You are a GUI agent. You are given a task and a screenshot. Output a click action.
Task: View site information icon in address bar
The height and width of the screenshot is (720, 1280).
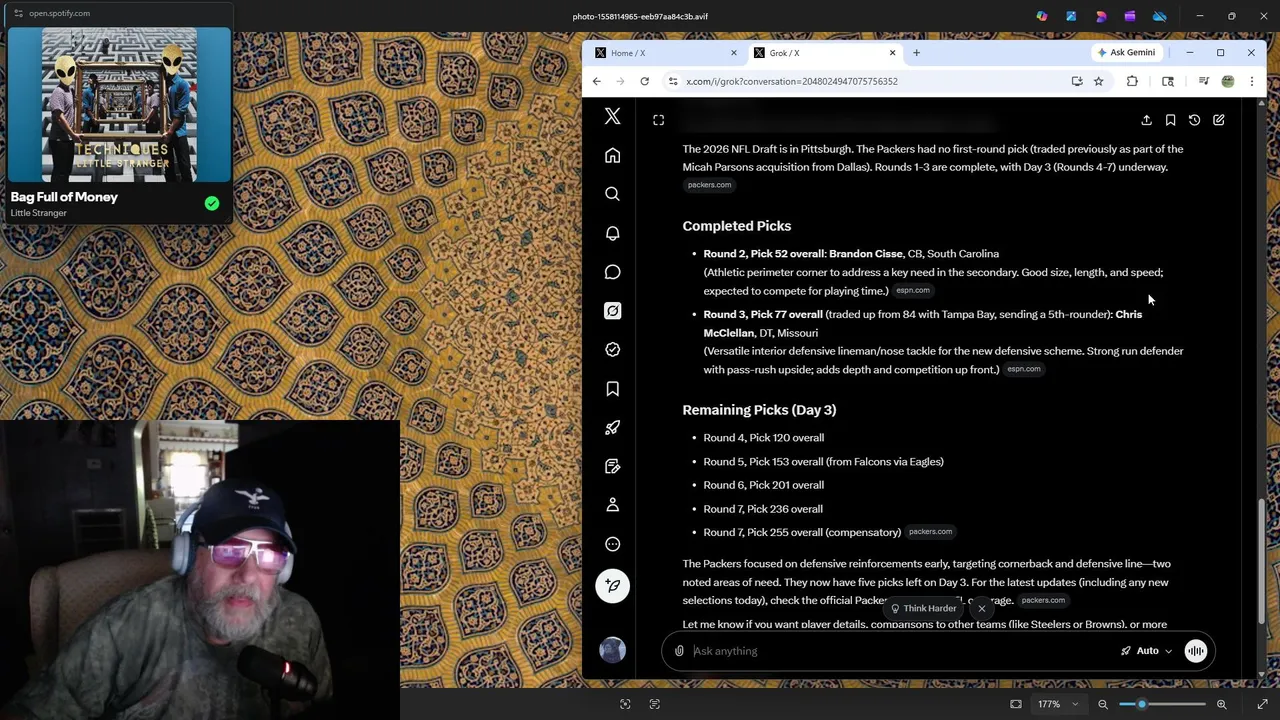point(673,81)
